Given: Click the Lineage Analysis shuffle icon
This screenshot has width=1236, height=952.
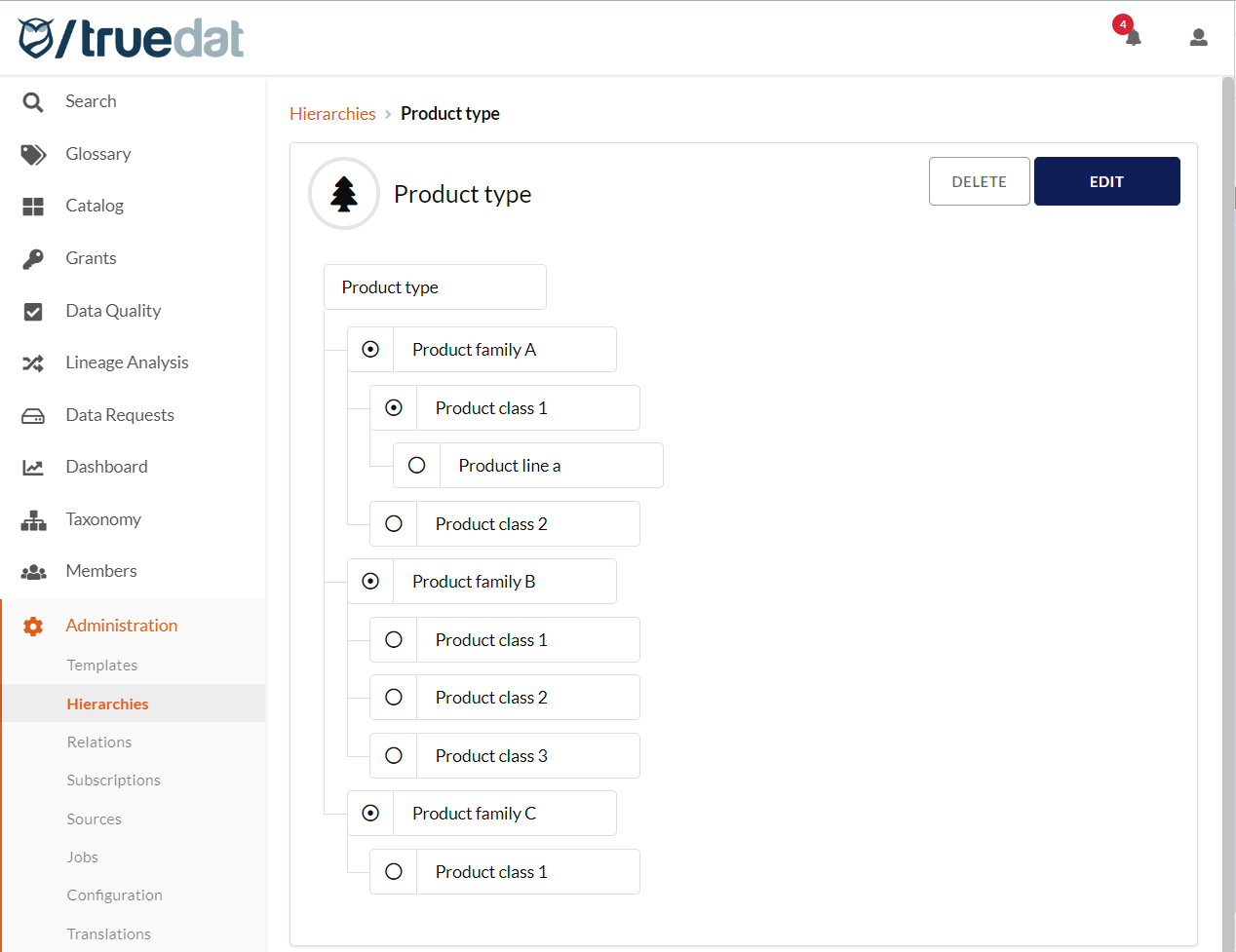Looking at the screenshot, I should pyautogui.click(x=33, y=363).
